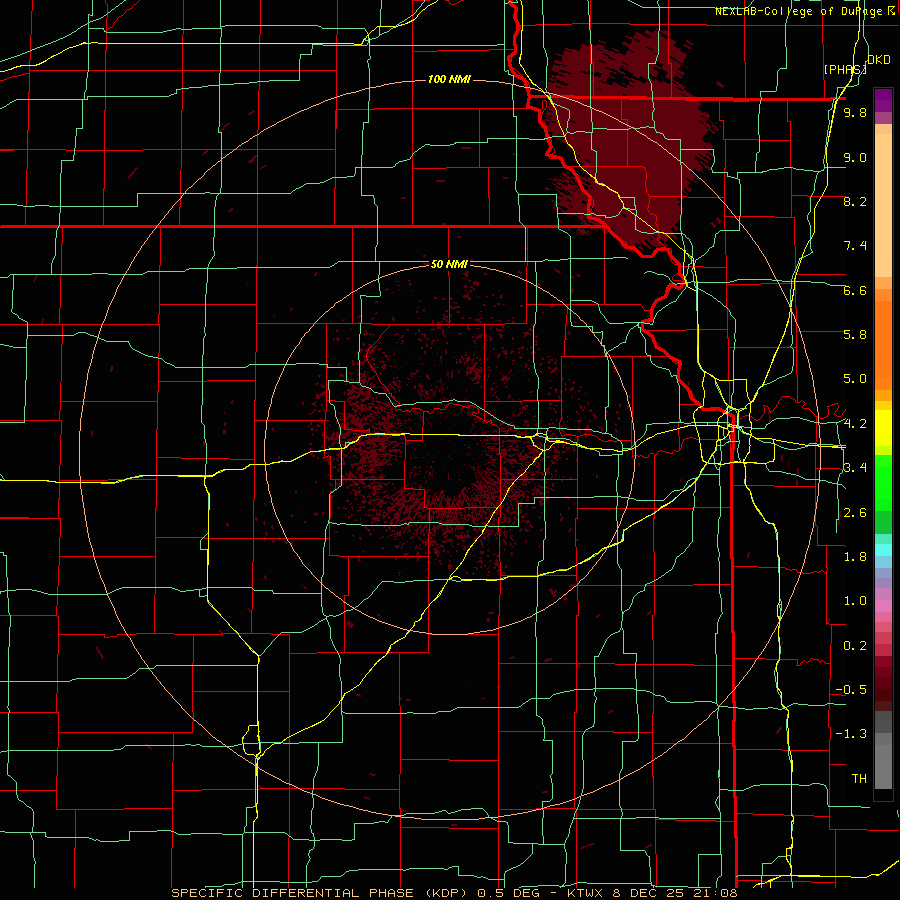Click the NEXLAB-College of DuPage credit text
Viewport: 900px width, 900px height.
point(806,11)
